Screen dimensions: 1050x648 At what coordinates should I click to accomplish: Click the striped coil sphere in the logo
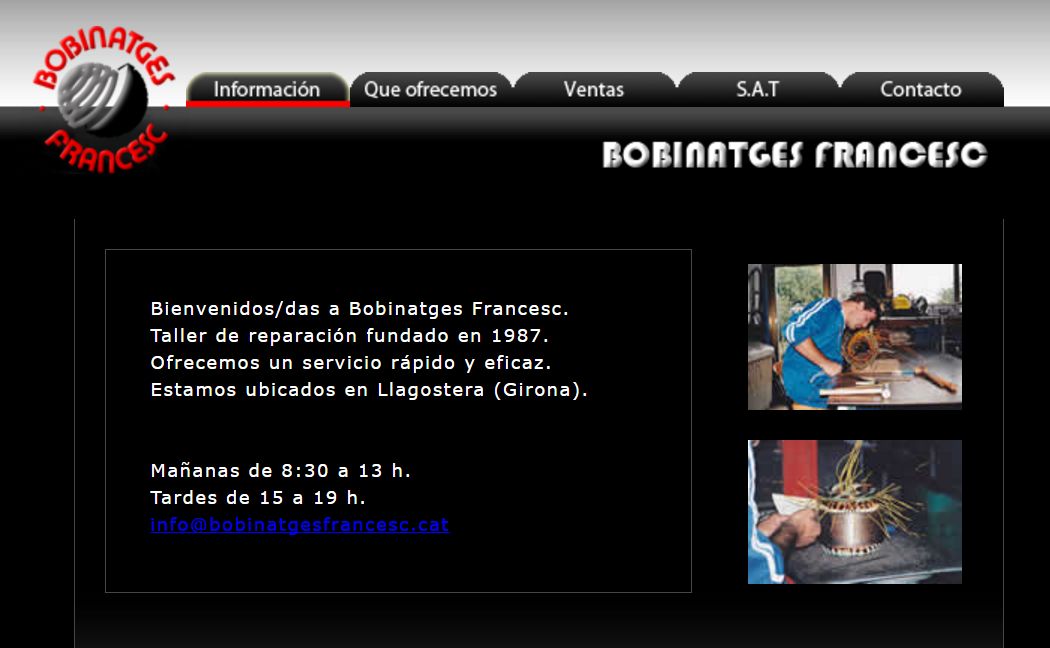tap(102, 98)
